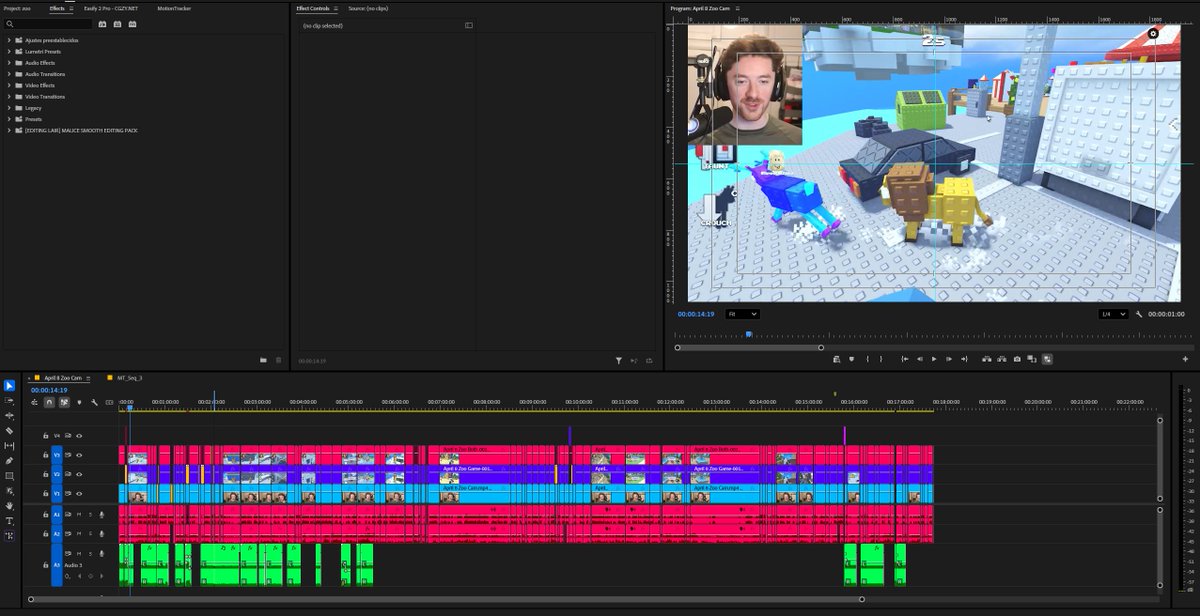Toggle lock on track V3
1200x616 pixels.
pyautogui.click(x=45, y=455)
